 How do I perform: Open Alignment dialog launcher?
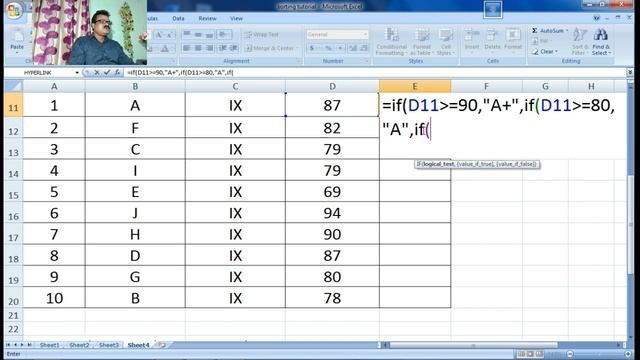click(298, 61)
